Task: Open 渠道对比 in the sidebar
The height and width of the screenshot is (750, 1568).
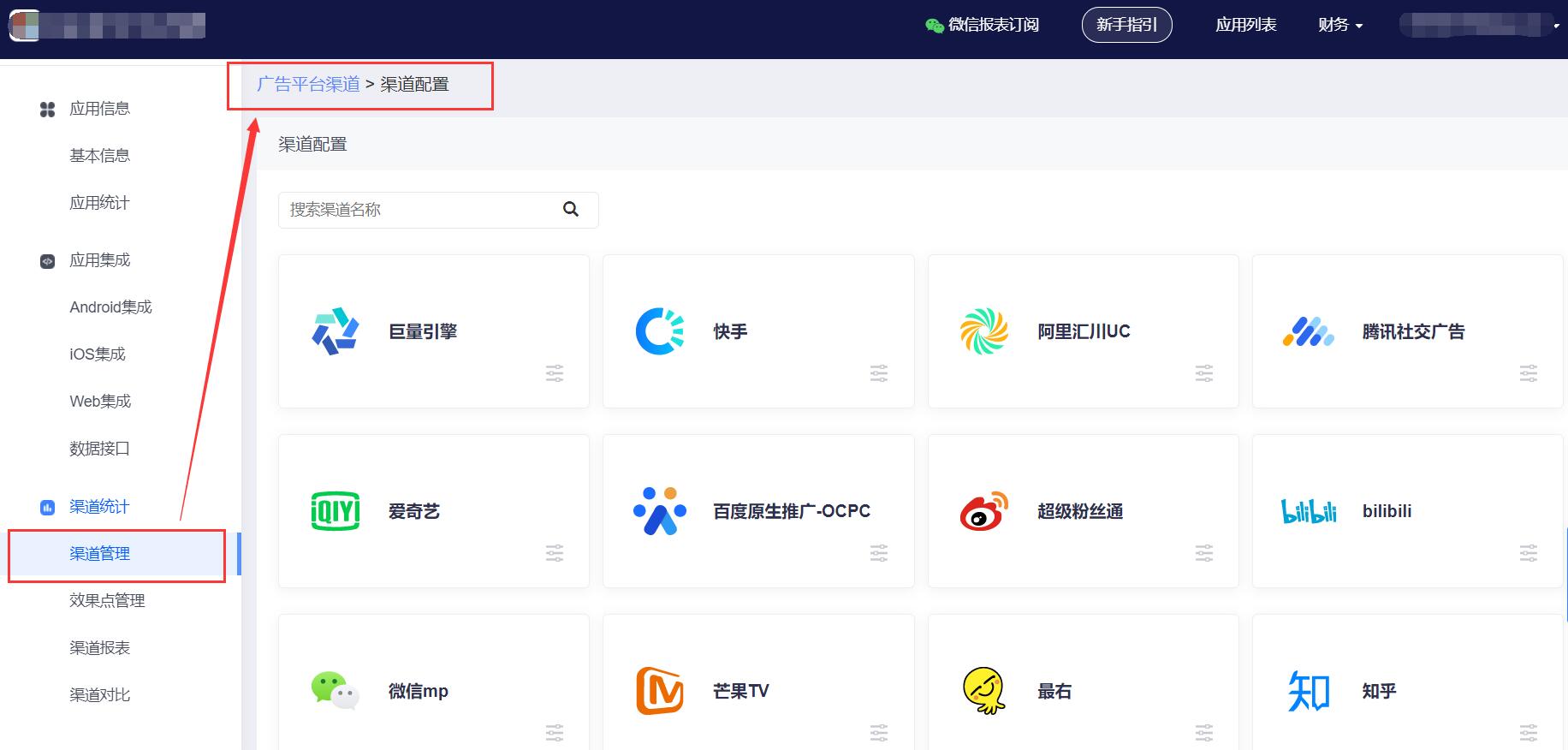Action: tap(99, 695)
